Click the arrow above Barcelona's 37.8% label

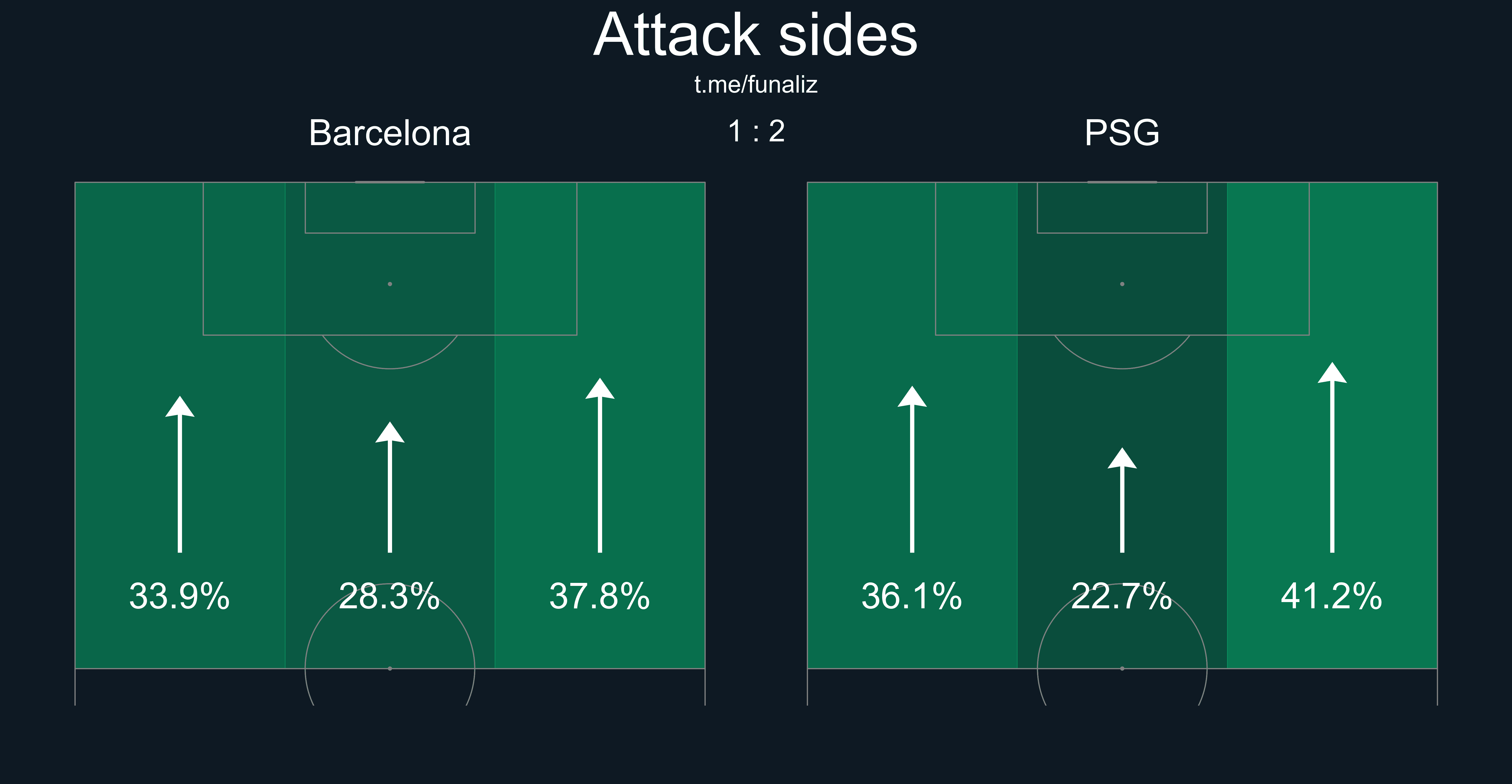600,466
